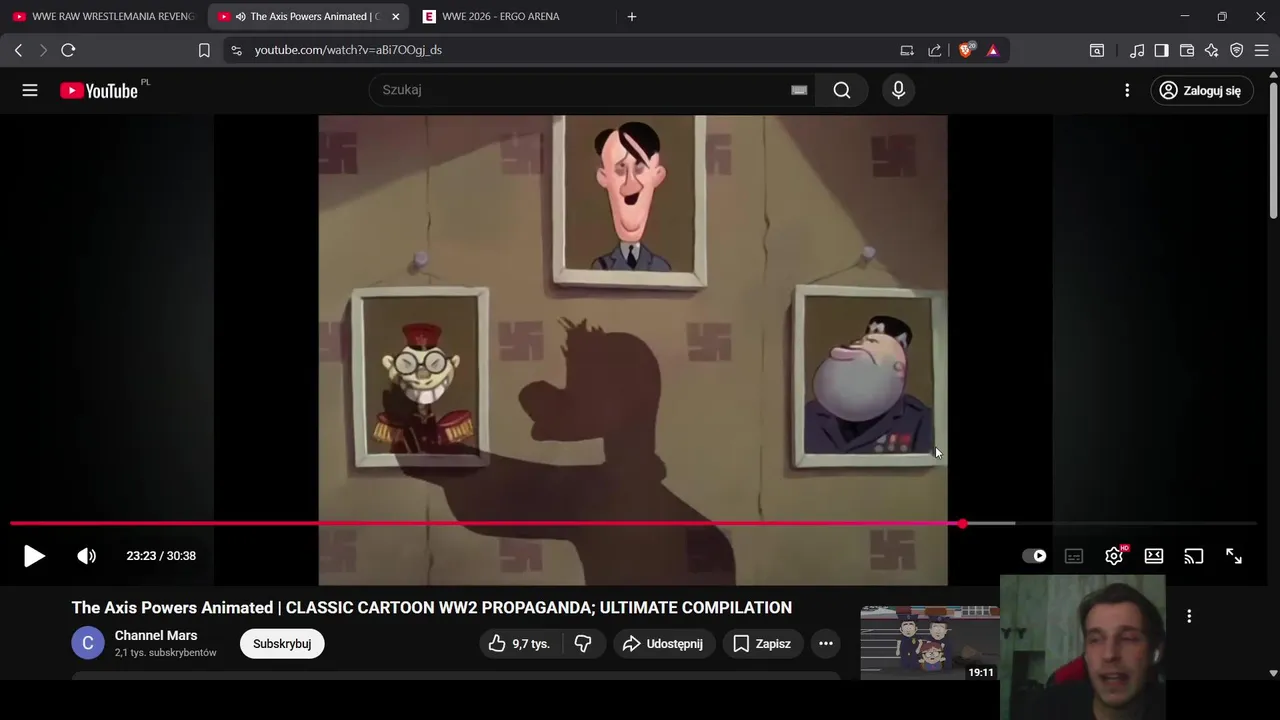This screenshot has width=1280, height=720.
Task: Open Brave Shields lion icon
Action: pyautogui.click(x=966, y=50)
